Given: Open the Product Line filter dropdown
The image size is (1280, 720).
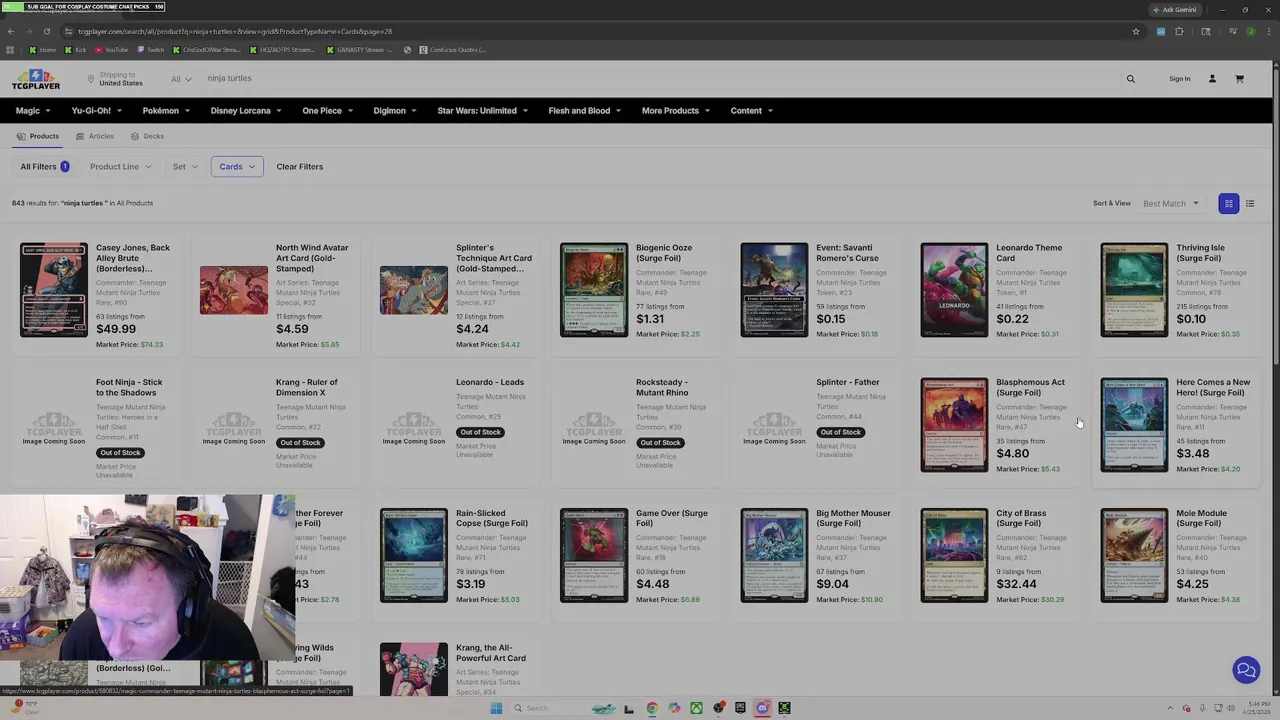Looking at the screenshot, I should pyautogui.click(x=120, y=167).
